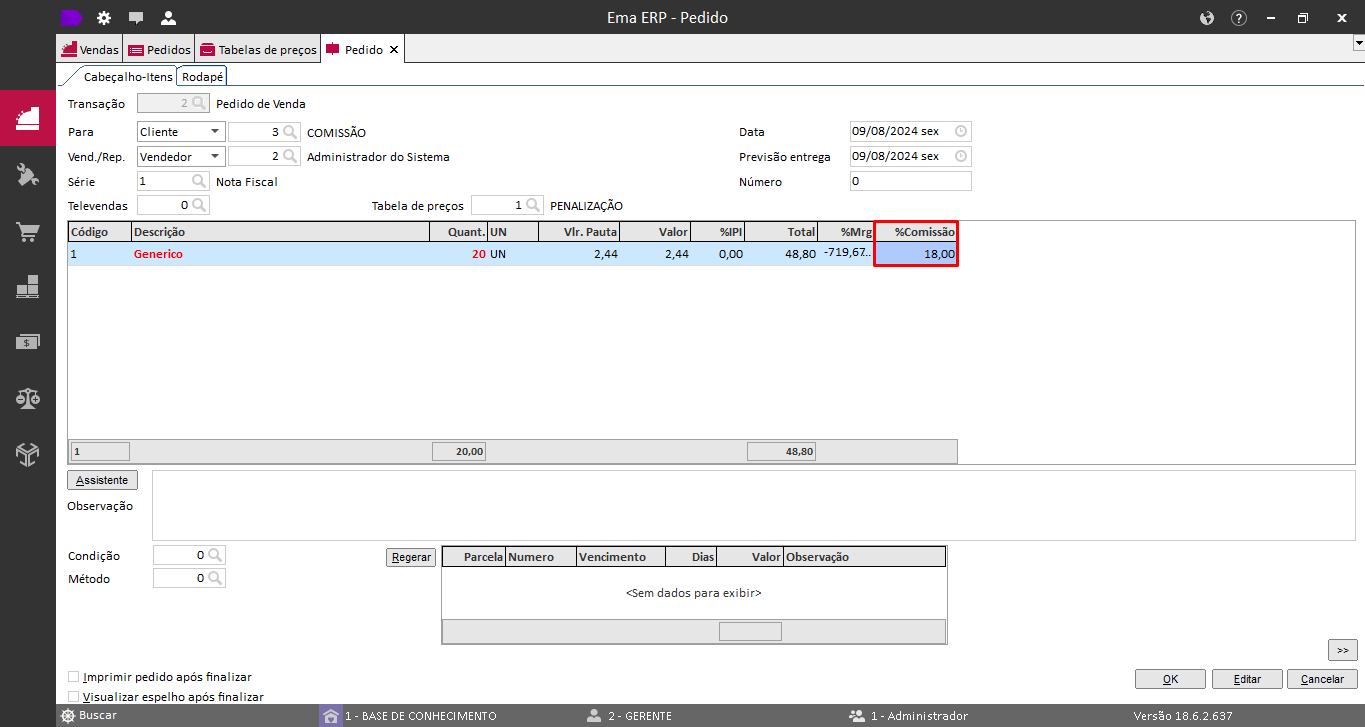Click the Assistente button
1365x727 pixels.
[x=102, y=480]
